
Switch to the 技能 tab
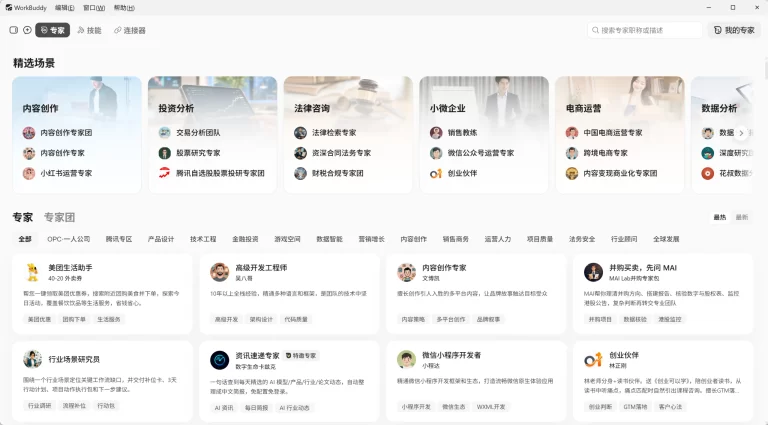click(x=89, y=30)
